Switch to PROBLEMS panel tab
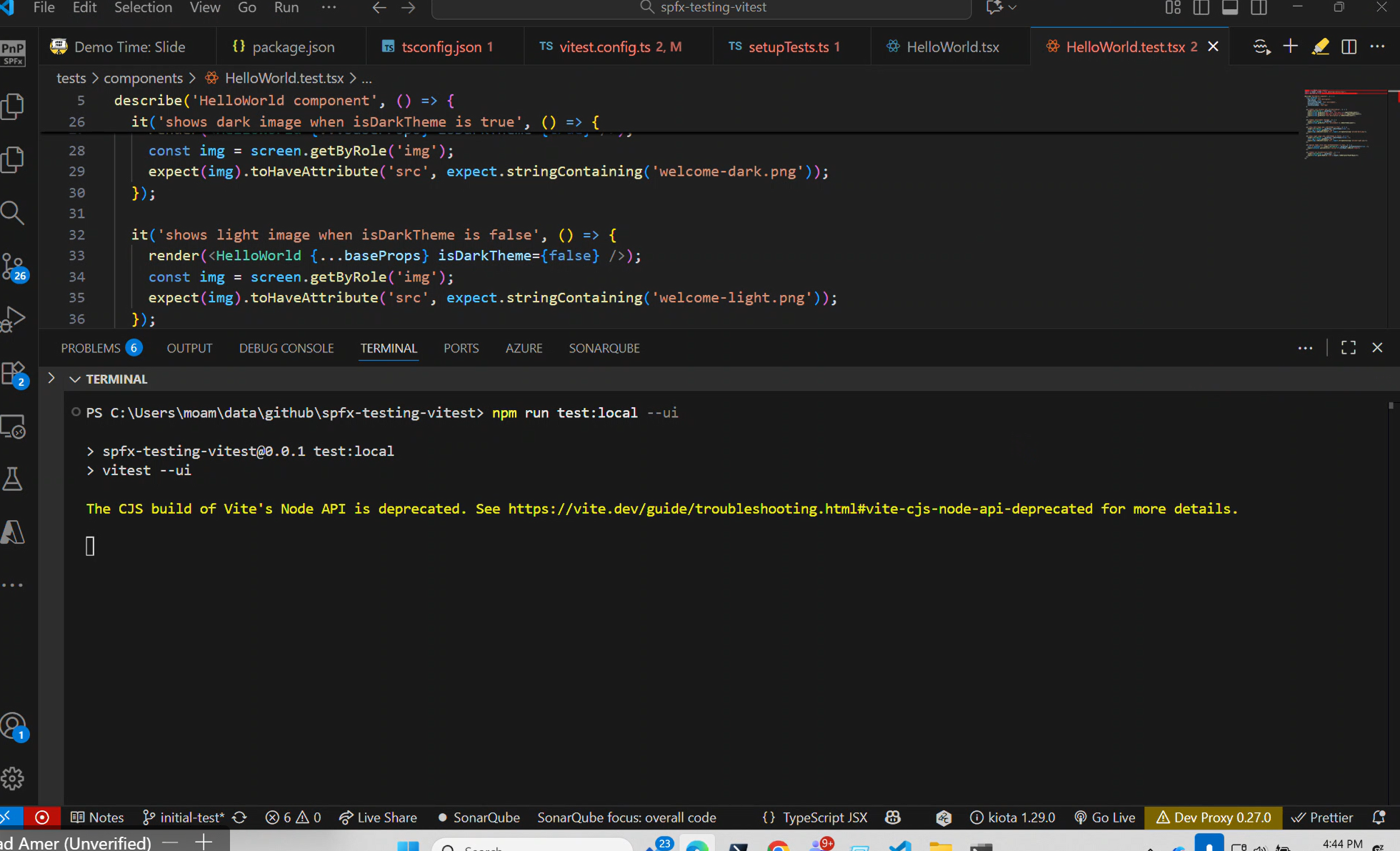 (x=91, y=348)
